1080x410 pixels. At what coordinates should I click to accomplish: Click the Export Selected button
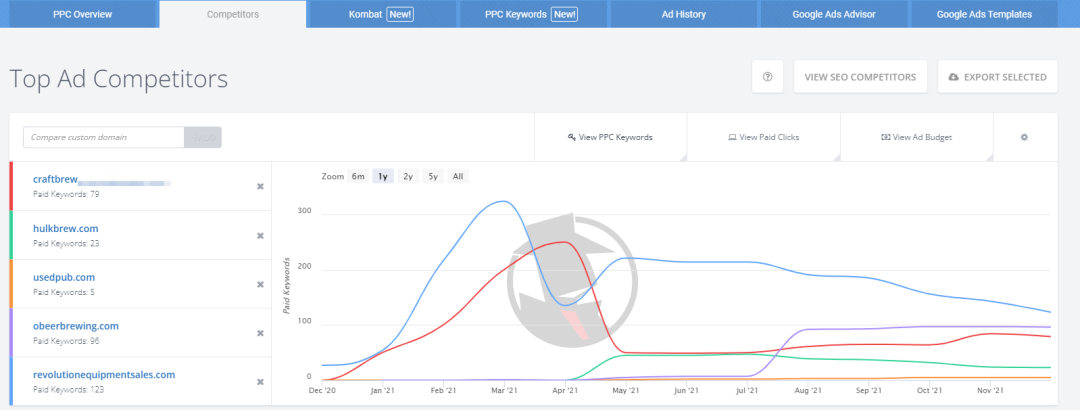click(997, 77)
